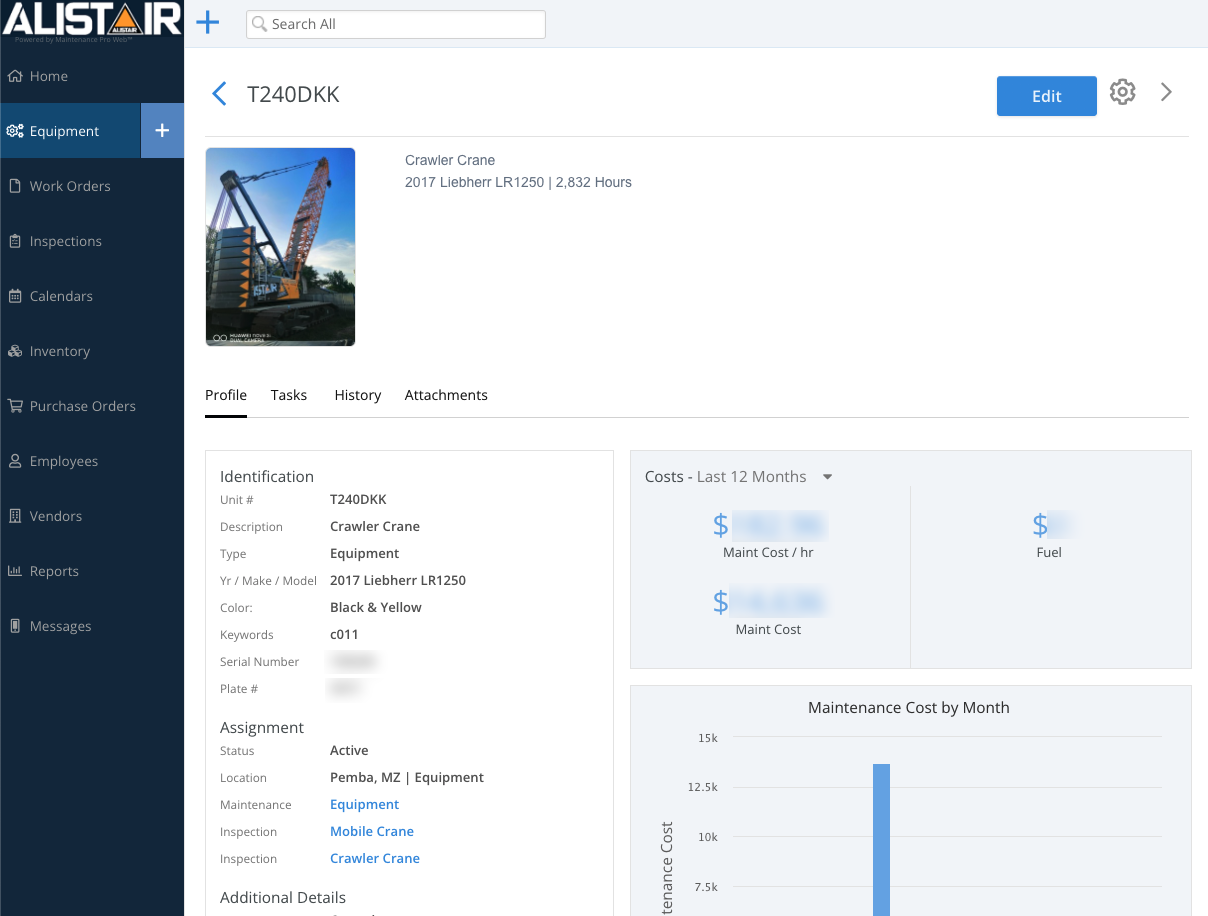Image resolution: width=1208 pixels, height=916 pixels.
Task: Go back using the left chevron arrow
Action: point(220,94)
